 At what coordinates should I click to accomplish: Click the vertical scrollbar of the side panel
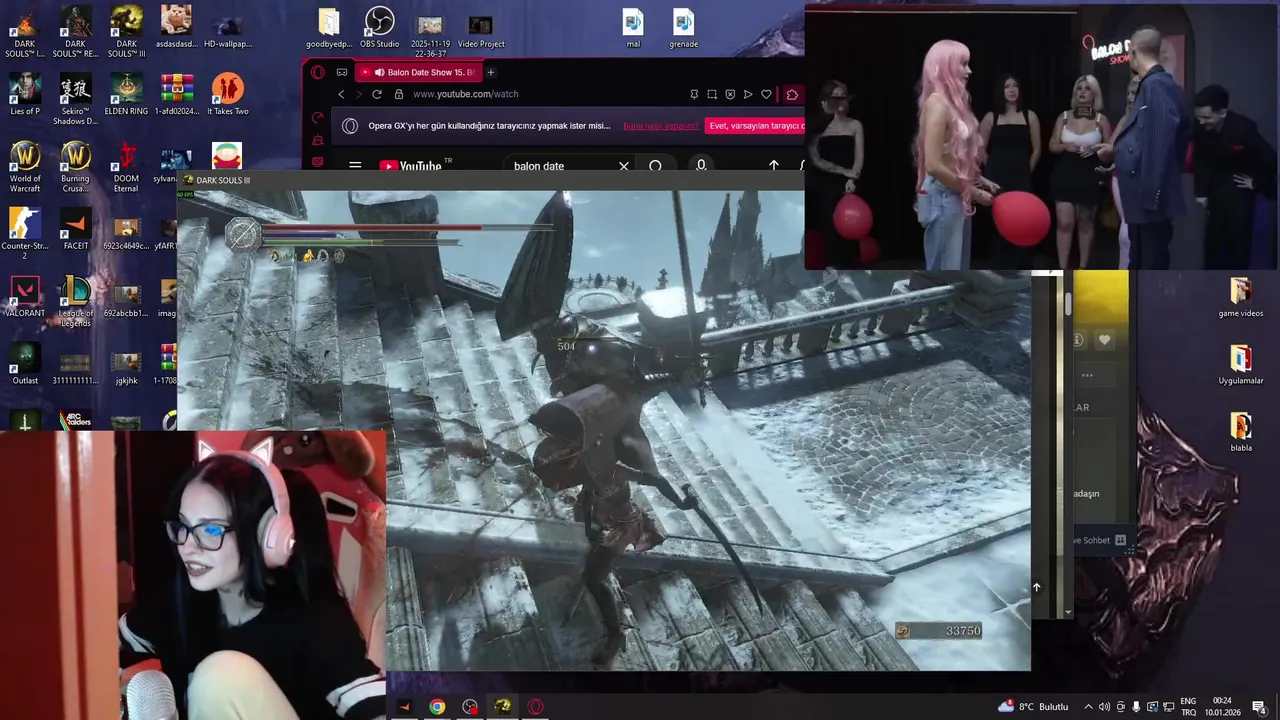click(x=1068, y=305)
